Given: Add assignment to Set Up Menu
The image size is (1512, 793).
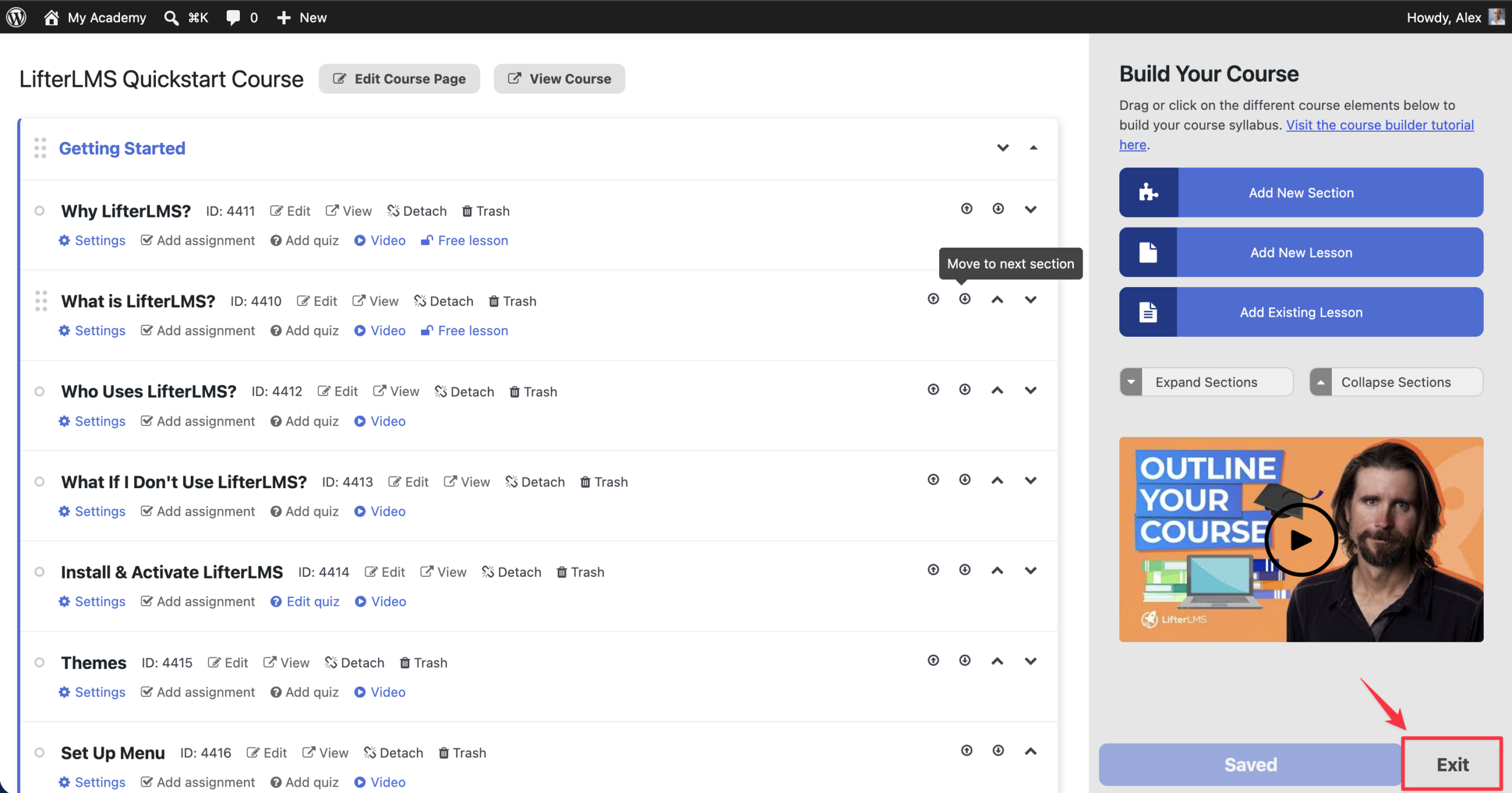Looking at the screenshot, I should click(x=198, y=782).
